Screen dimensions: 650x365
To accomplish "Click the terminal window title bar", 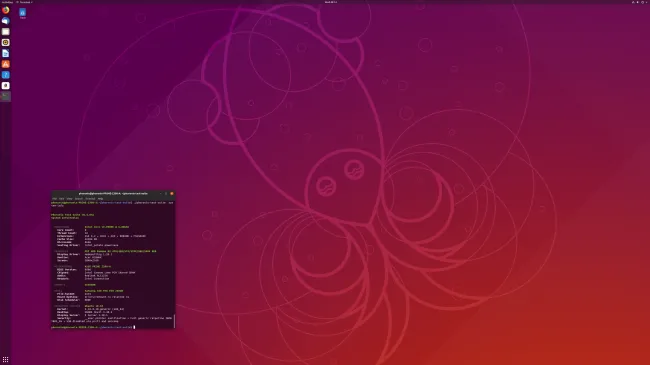I will point(113,194).
